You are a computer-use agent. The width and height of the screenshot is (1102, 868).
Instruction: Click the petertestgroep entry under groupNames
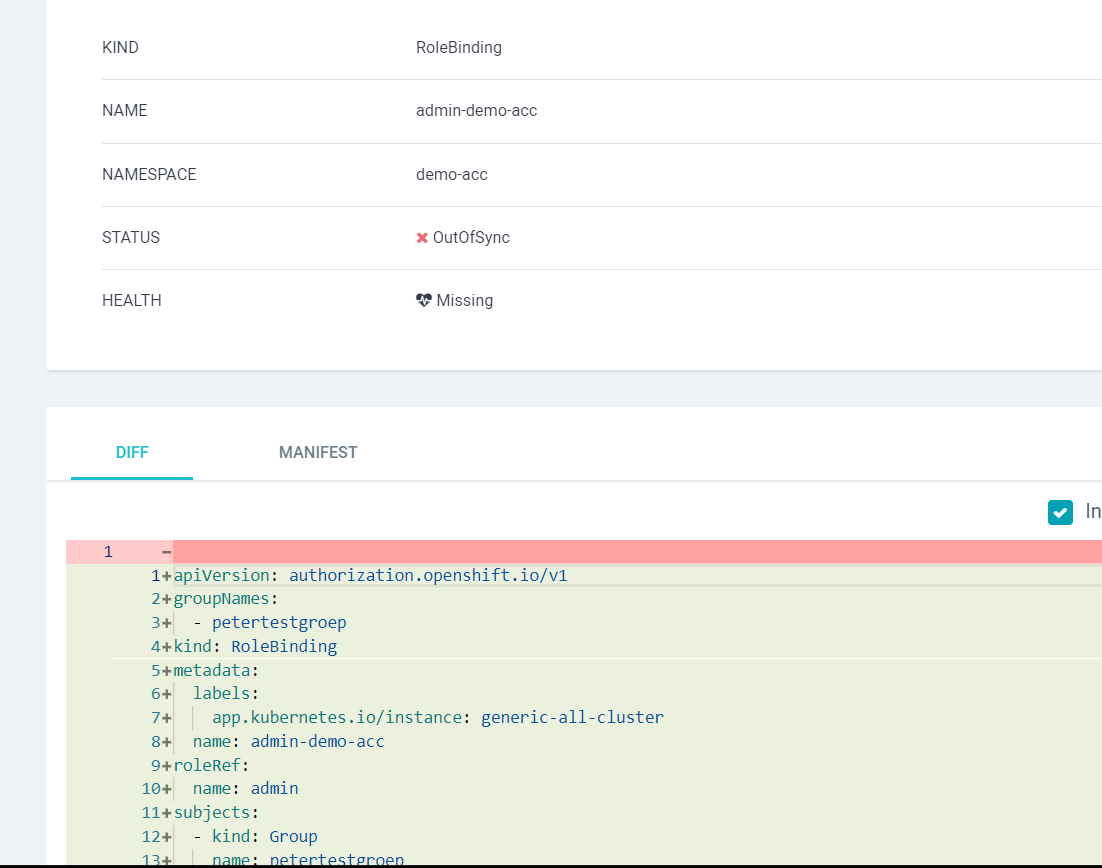[278, 622]
